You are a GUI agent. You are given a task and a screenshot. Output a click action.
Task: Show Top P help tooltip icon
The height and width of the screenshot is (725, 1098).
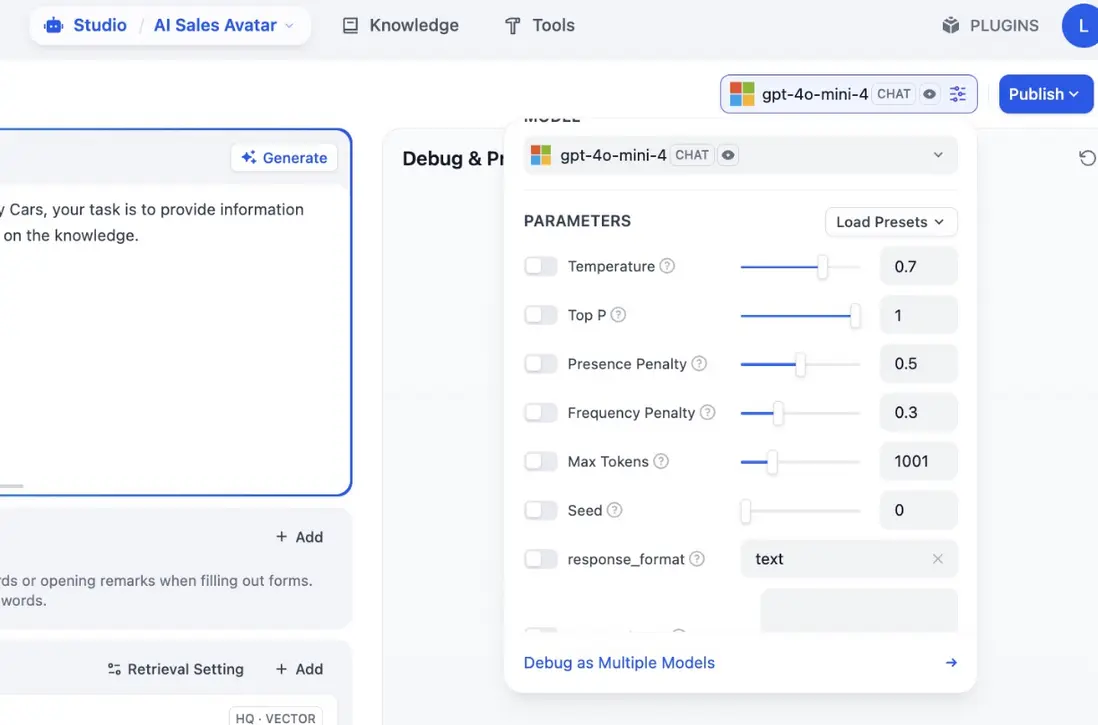pyautogui.click(x=618, y=315)
